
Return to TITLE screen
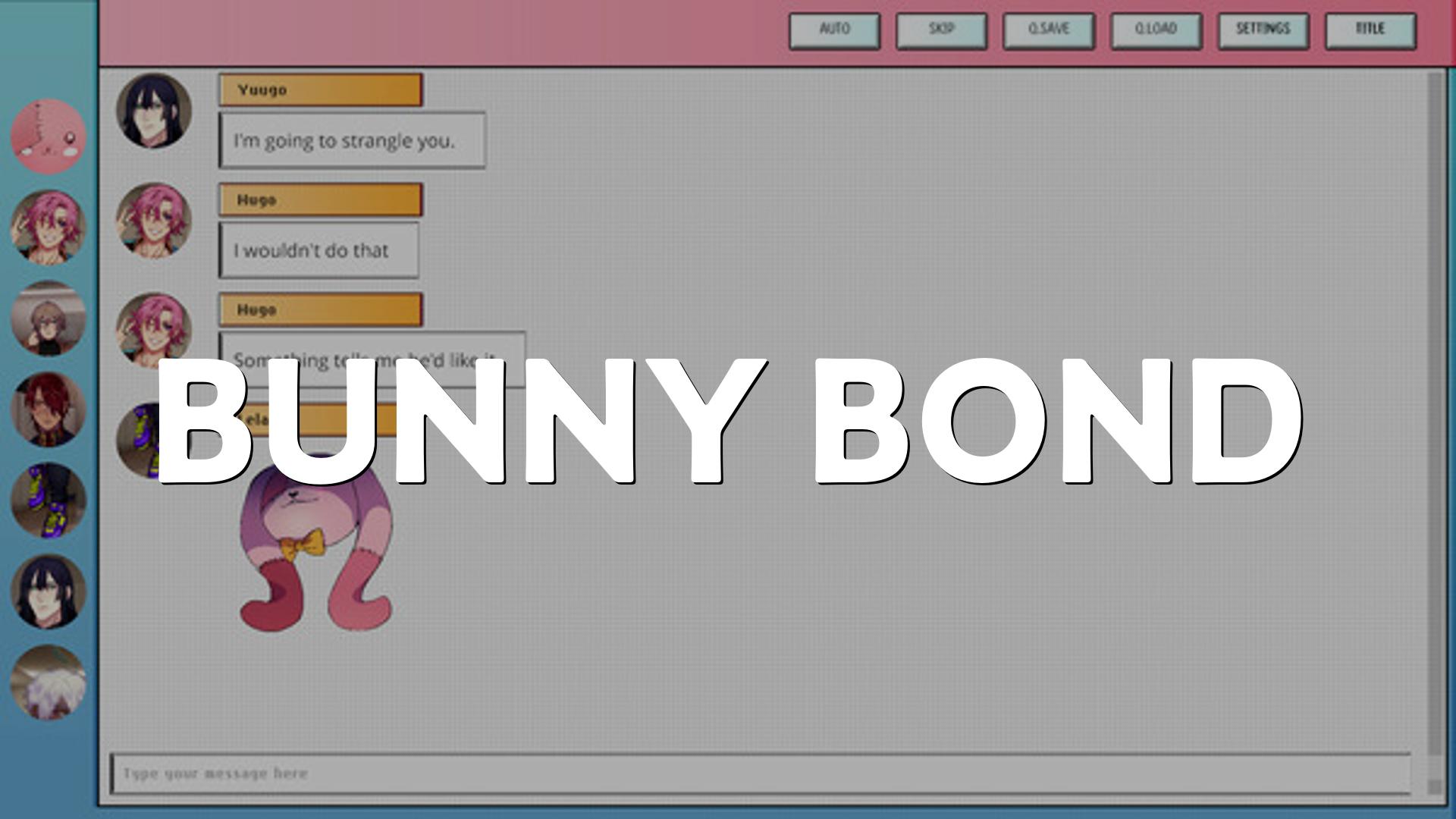click(x=1370, y=30)
